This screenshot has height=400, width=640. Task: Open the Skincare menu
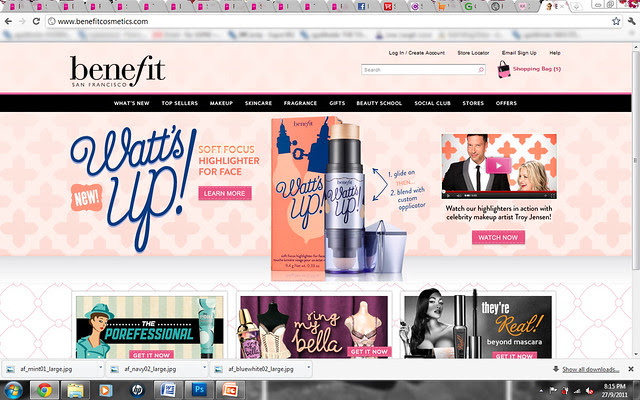[x=258, y=103]
